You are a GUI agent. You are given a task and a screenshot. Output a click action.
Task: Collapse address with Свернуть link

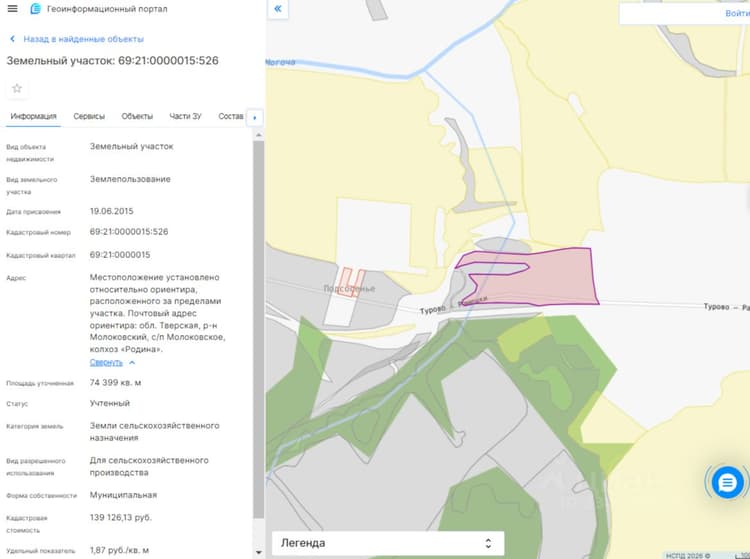pos(106,362)
